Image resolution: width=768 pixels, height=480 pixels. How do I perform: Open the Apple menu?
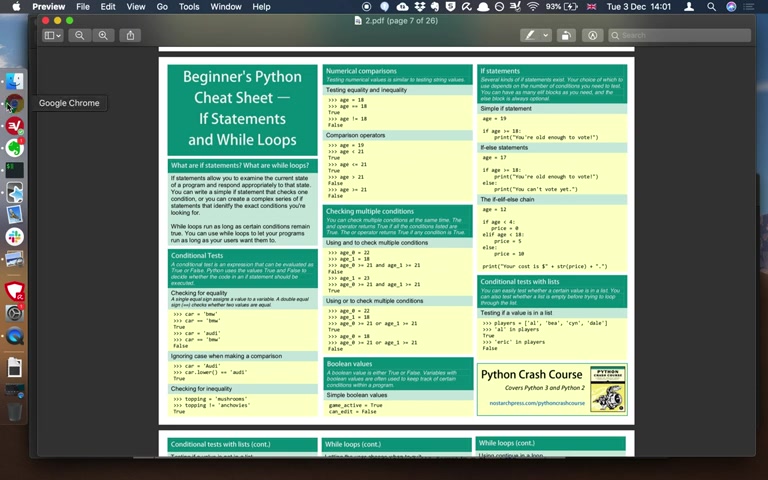[x=16, y=6]
